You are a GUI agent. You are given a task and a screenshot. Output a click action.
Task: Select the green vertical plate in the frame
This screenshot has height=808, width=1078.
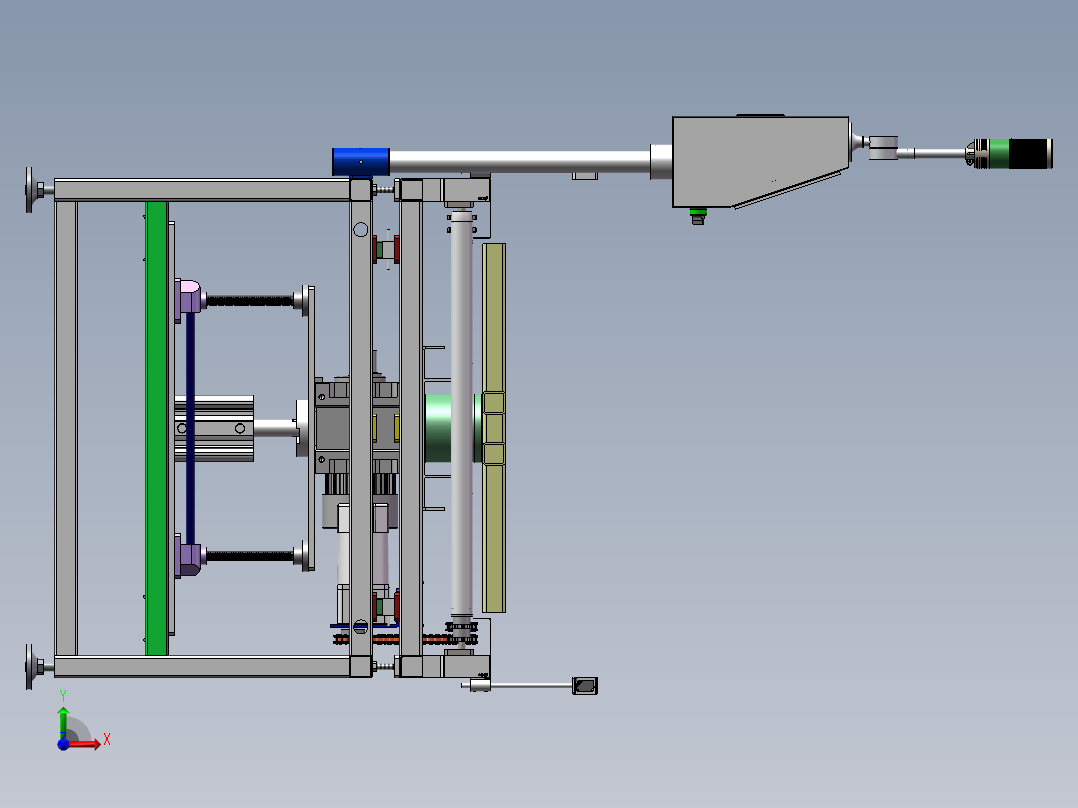pos(157,428)
